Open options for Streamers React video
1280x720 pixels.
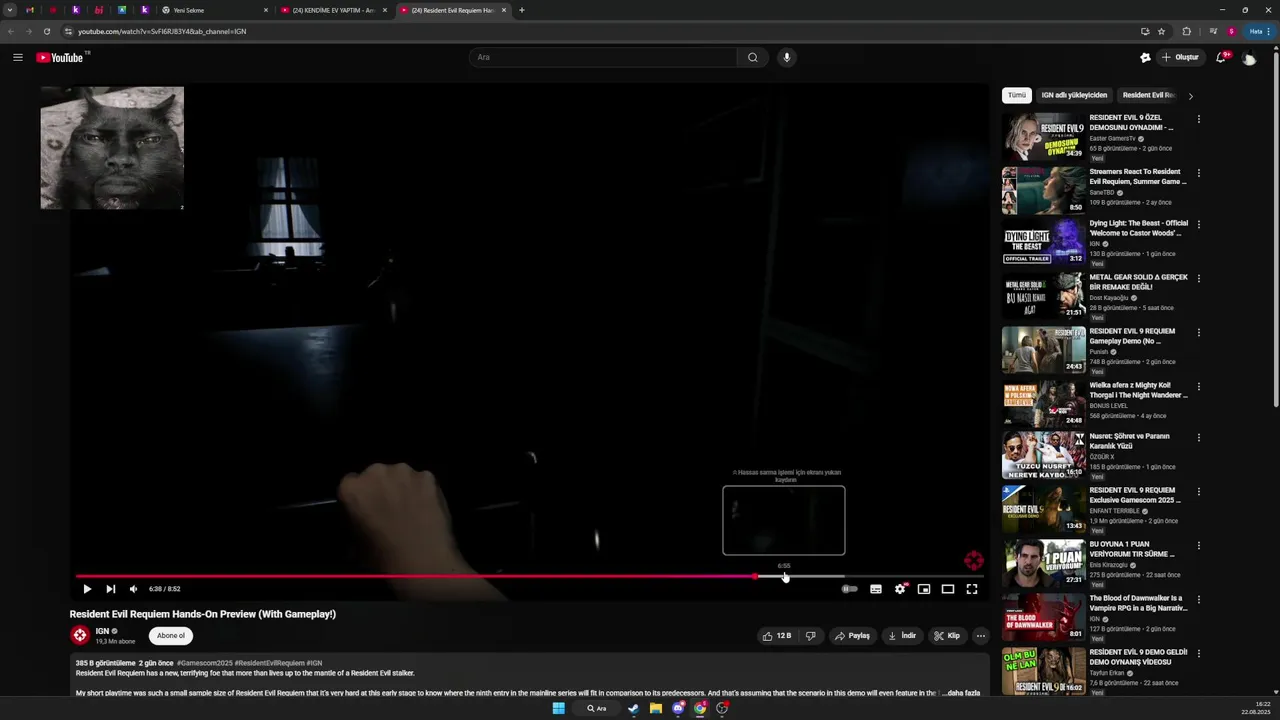tap(1198, 173)
